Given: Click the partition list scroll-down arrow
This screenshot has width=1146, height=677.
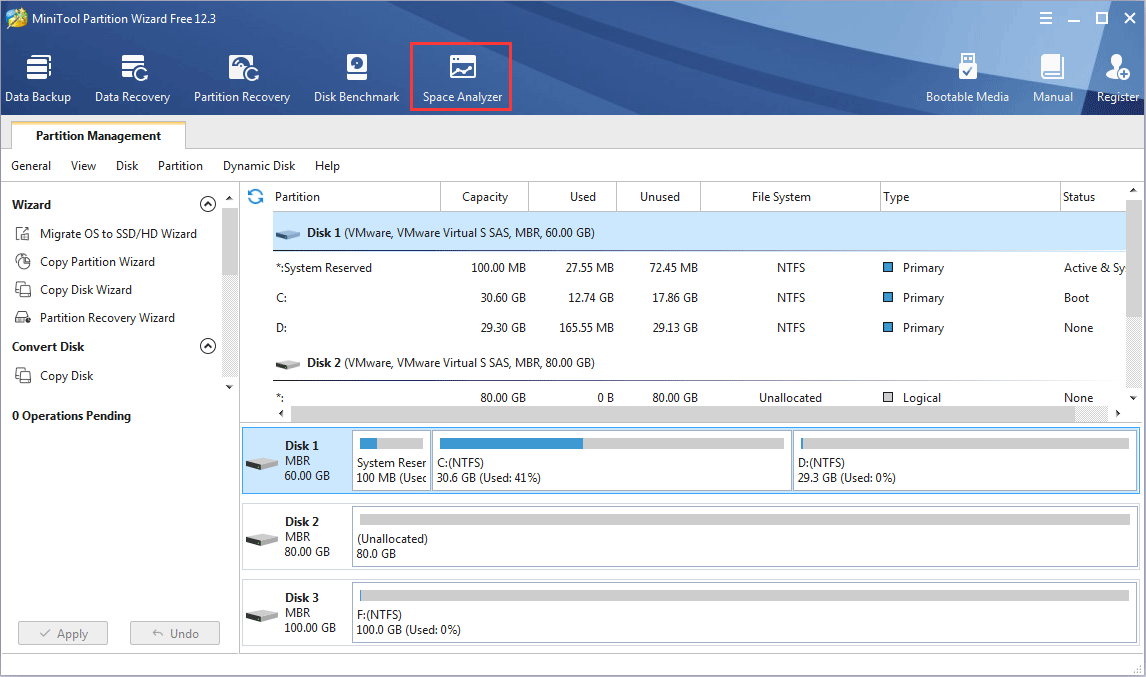Looking at the screenshot, I should click(1133, 398).
